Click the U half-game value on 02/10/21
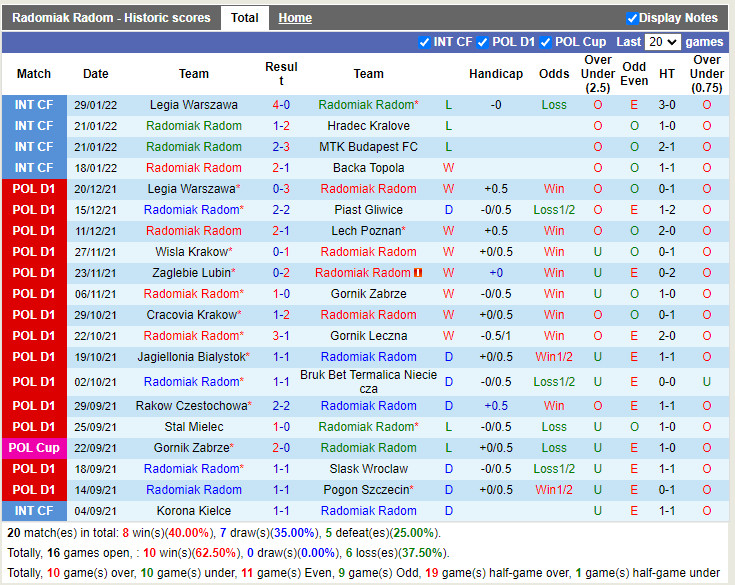The height and width of the screenshot is (585, 735). pyautogui.click(x=707, y=382)
